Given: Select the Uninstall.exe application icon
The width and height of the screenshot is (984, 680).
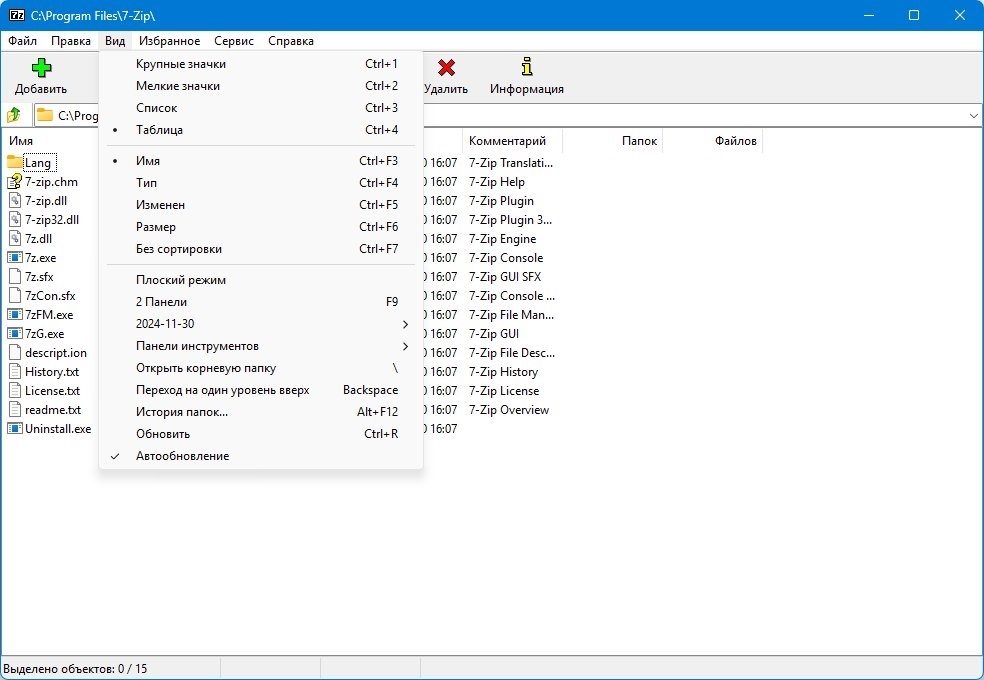Looking at the screenshot, I should point(14,428).
